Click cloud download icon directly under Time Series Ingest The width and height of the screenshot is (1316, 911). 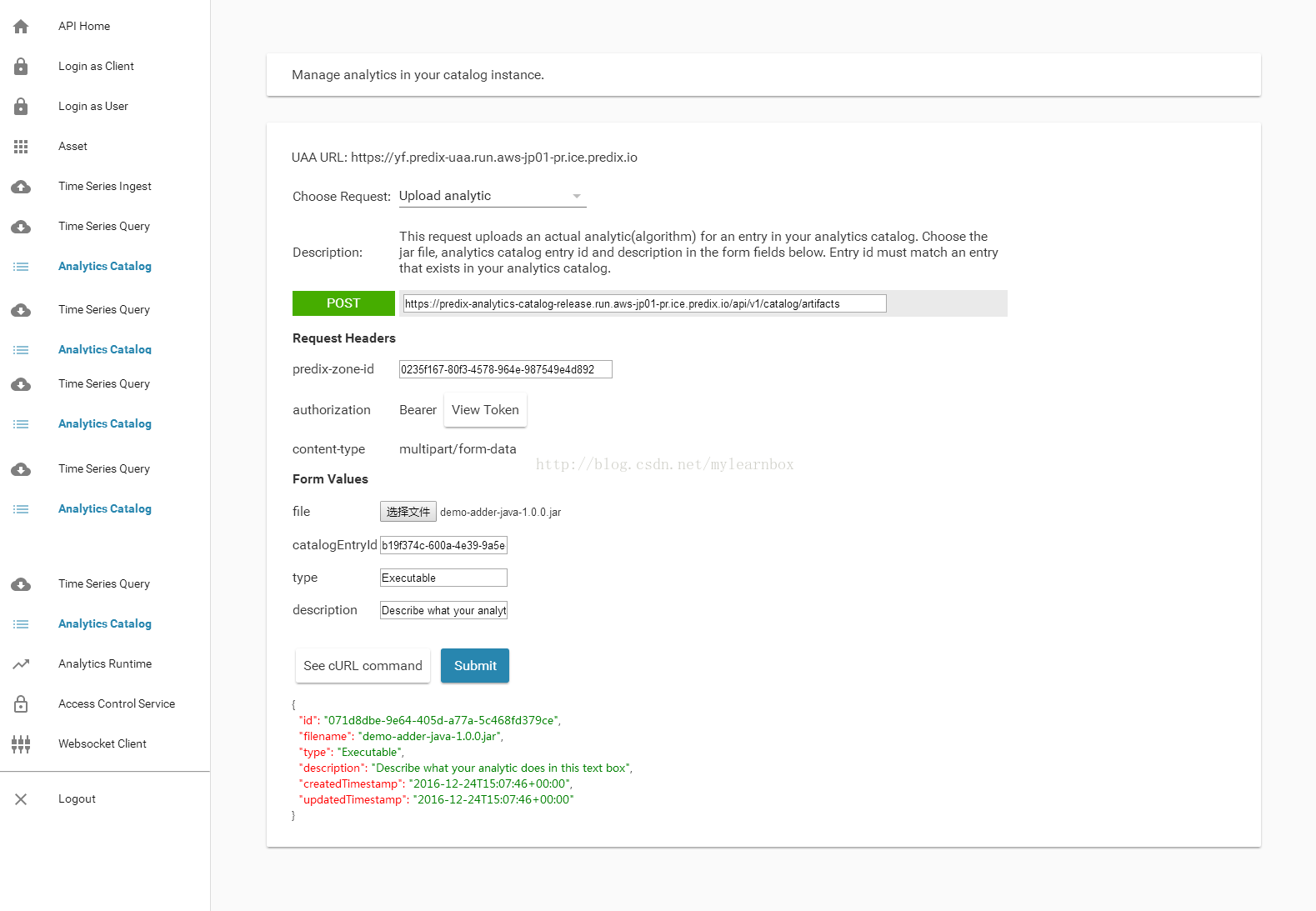[x=21, y=227]
